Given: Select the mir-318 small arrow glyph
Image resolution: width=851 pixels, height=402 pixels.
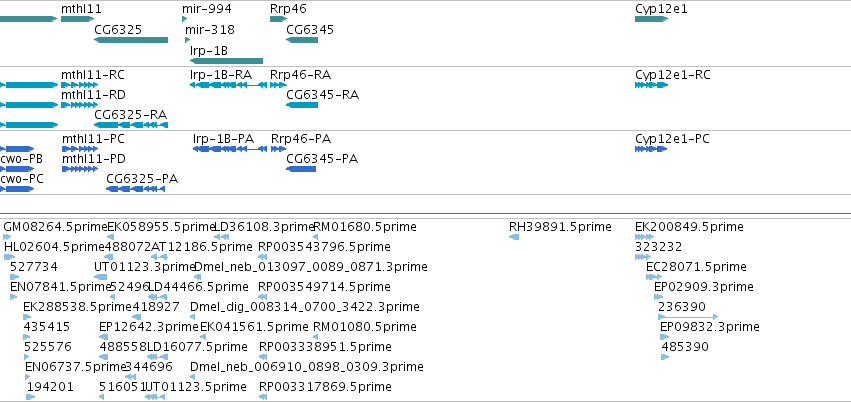Looking at the screenshot, I should 188,40.
